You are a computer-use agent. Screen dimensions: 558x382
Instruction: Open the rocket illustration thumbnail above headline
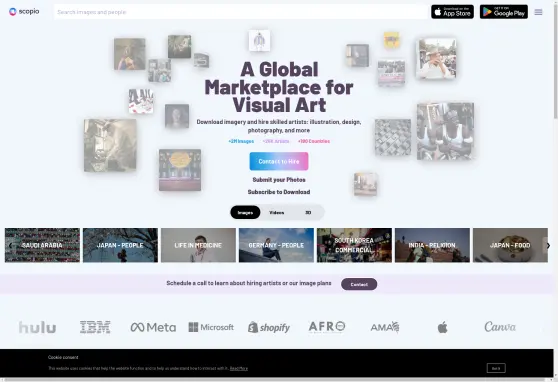point(259,41)
